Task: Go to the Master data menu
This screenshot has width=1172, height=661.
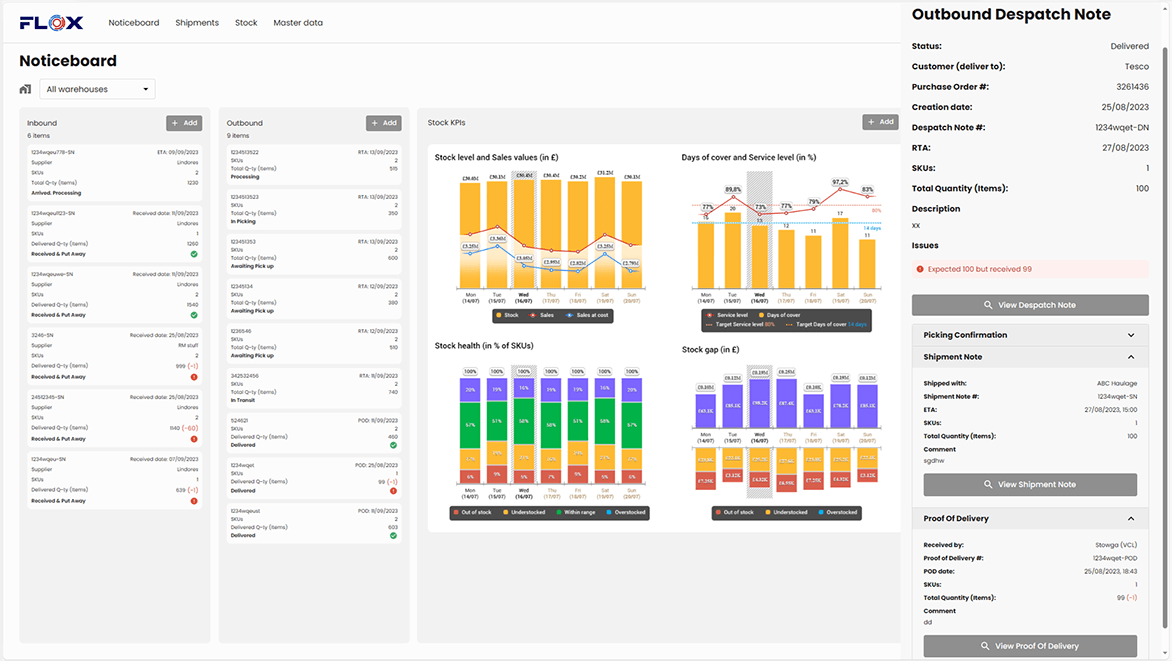Action: 298,23
